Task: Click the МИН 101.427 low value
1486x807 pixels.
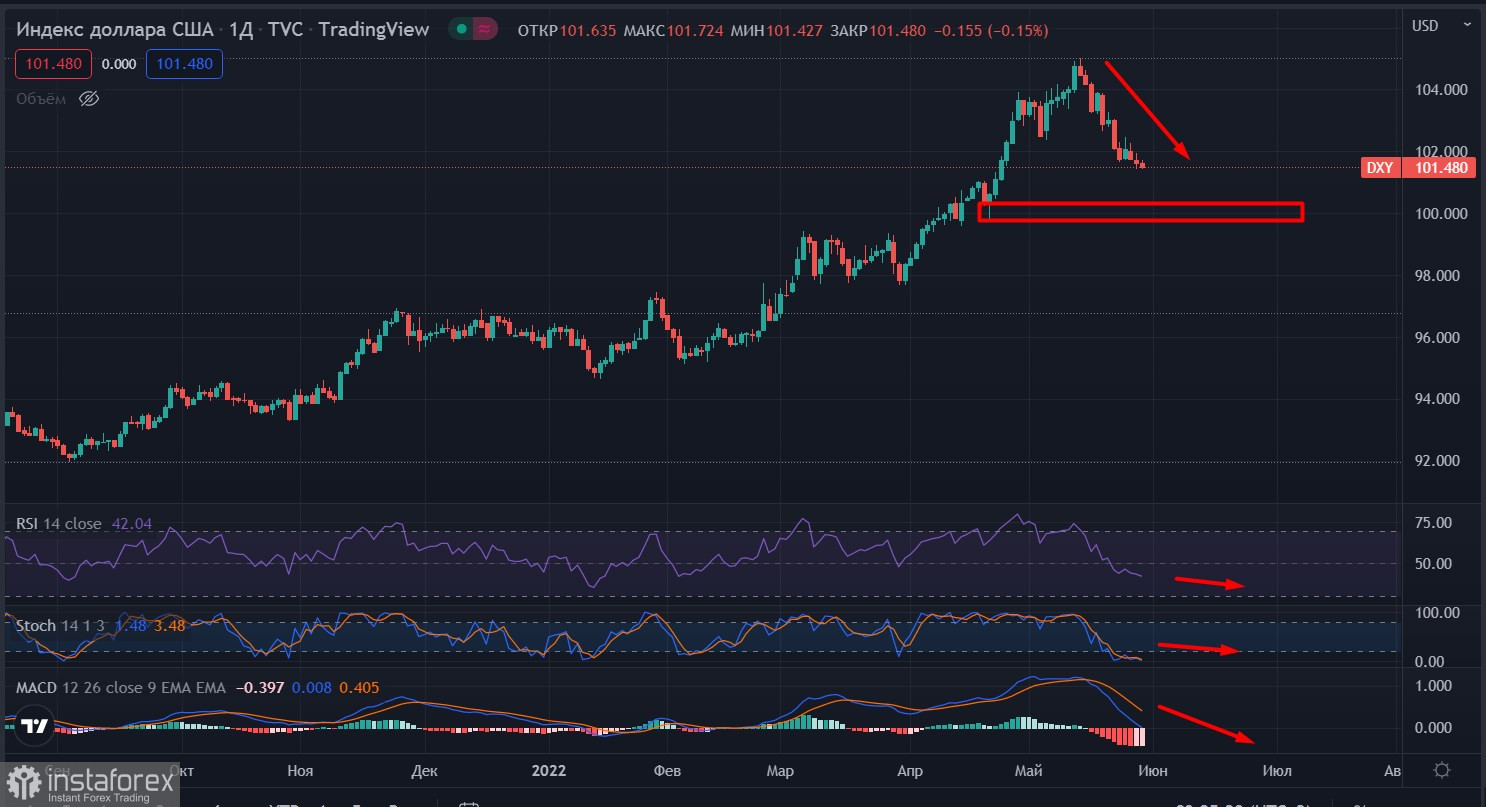Action: point(777,31)
